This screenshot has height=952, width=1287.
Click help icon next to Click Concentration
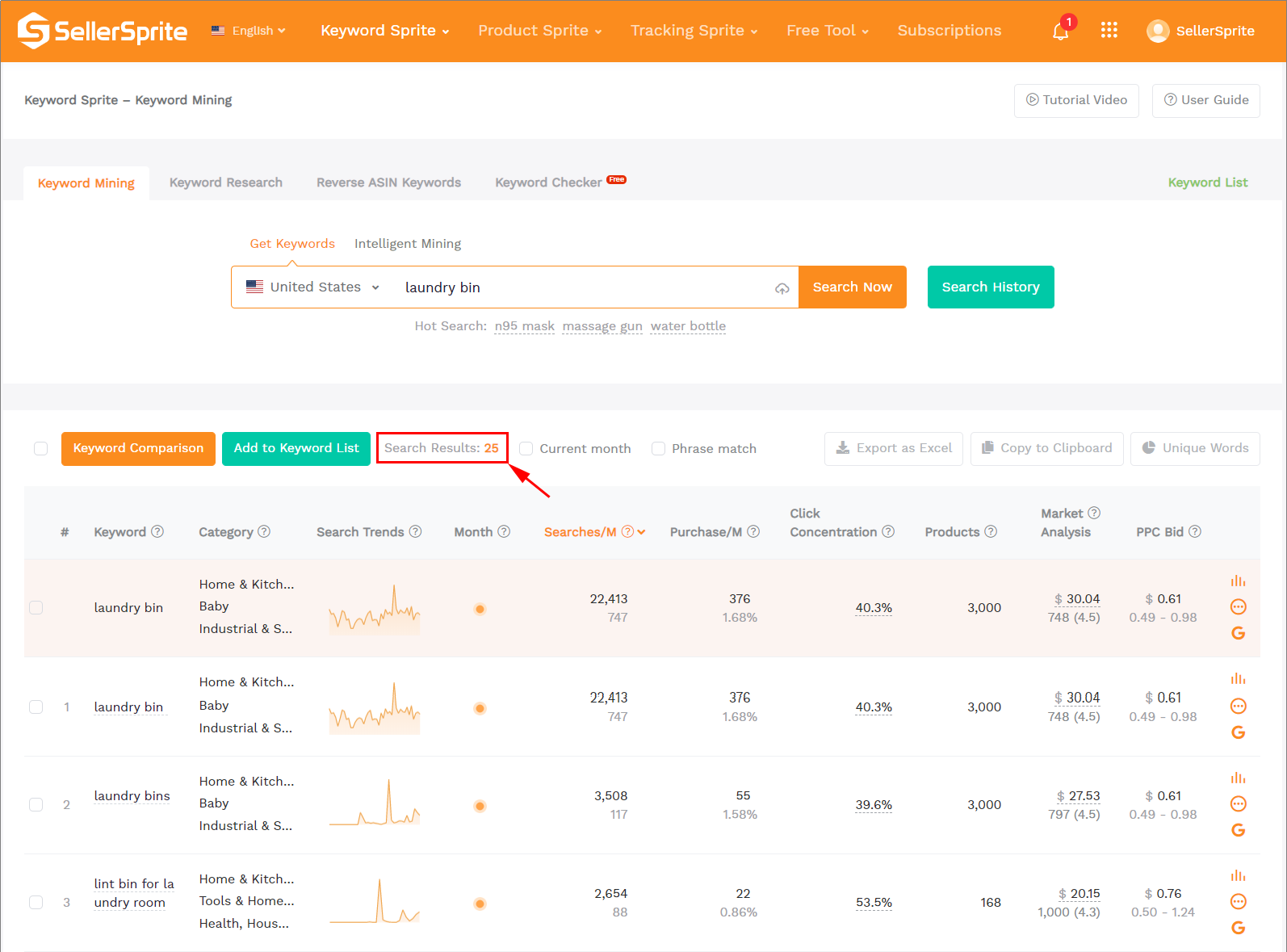[888, 531]
